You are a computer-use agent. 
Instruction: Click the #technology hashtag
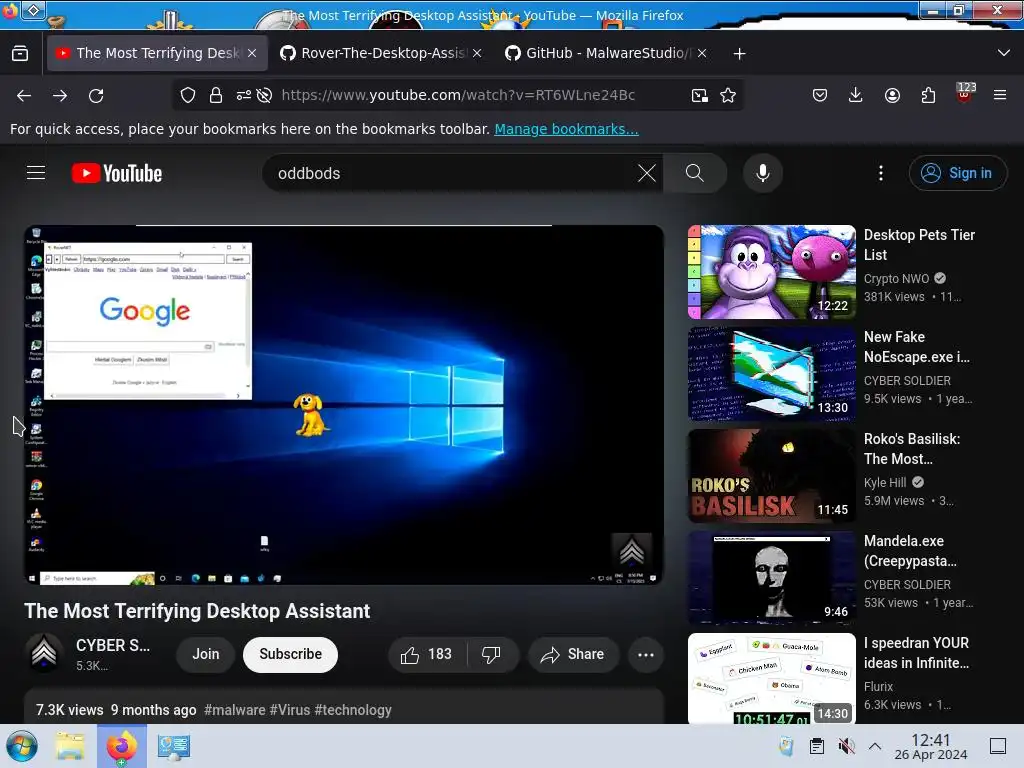[353, 710]
